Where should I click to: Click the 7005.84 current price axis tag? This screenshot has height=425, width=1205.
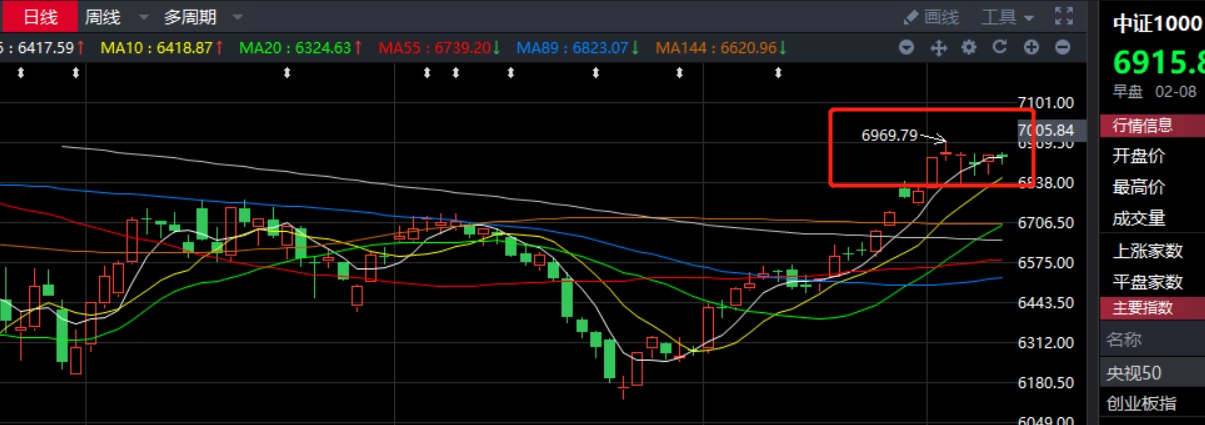pyautogui.click(x=1046, y=130)
